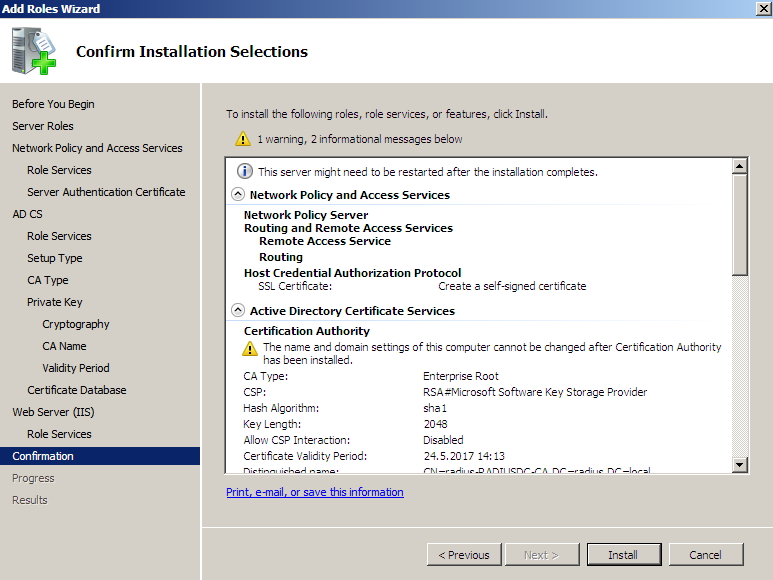Close the Add Roles Wizard window
This screenshot has height=580, width=773.
pyautogui.click(x=762, y=9)
